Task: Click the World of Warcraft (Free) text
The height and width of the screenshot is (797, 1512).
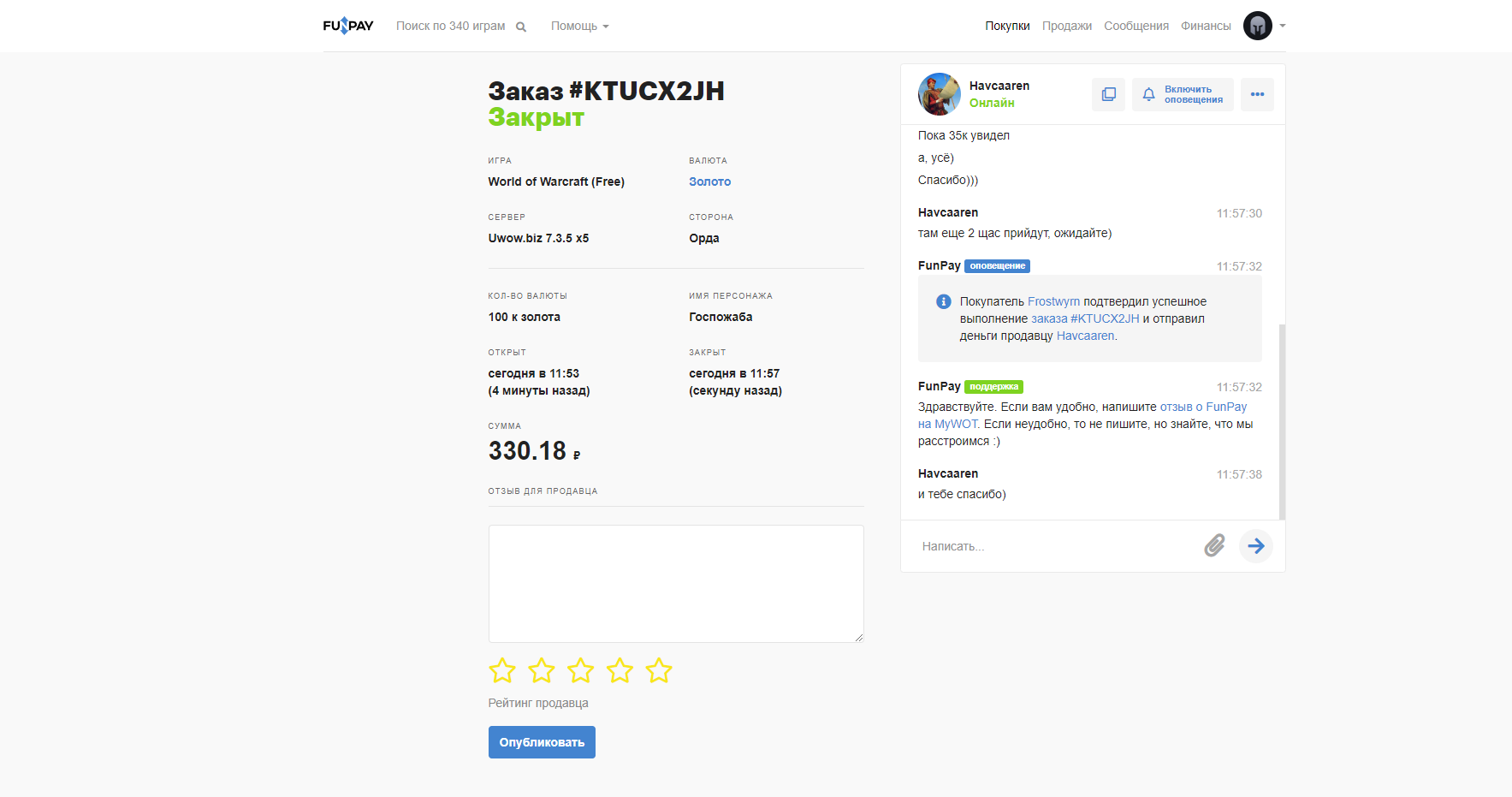Action: (556, 181)
